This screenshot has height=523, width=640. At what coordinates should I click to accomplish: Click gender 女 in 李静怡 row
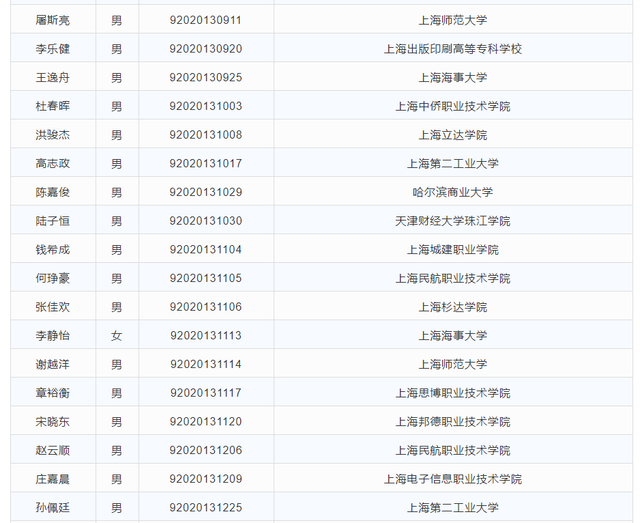(x=117, y=336)
